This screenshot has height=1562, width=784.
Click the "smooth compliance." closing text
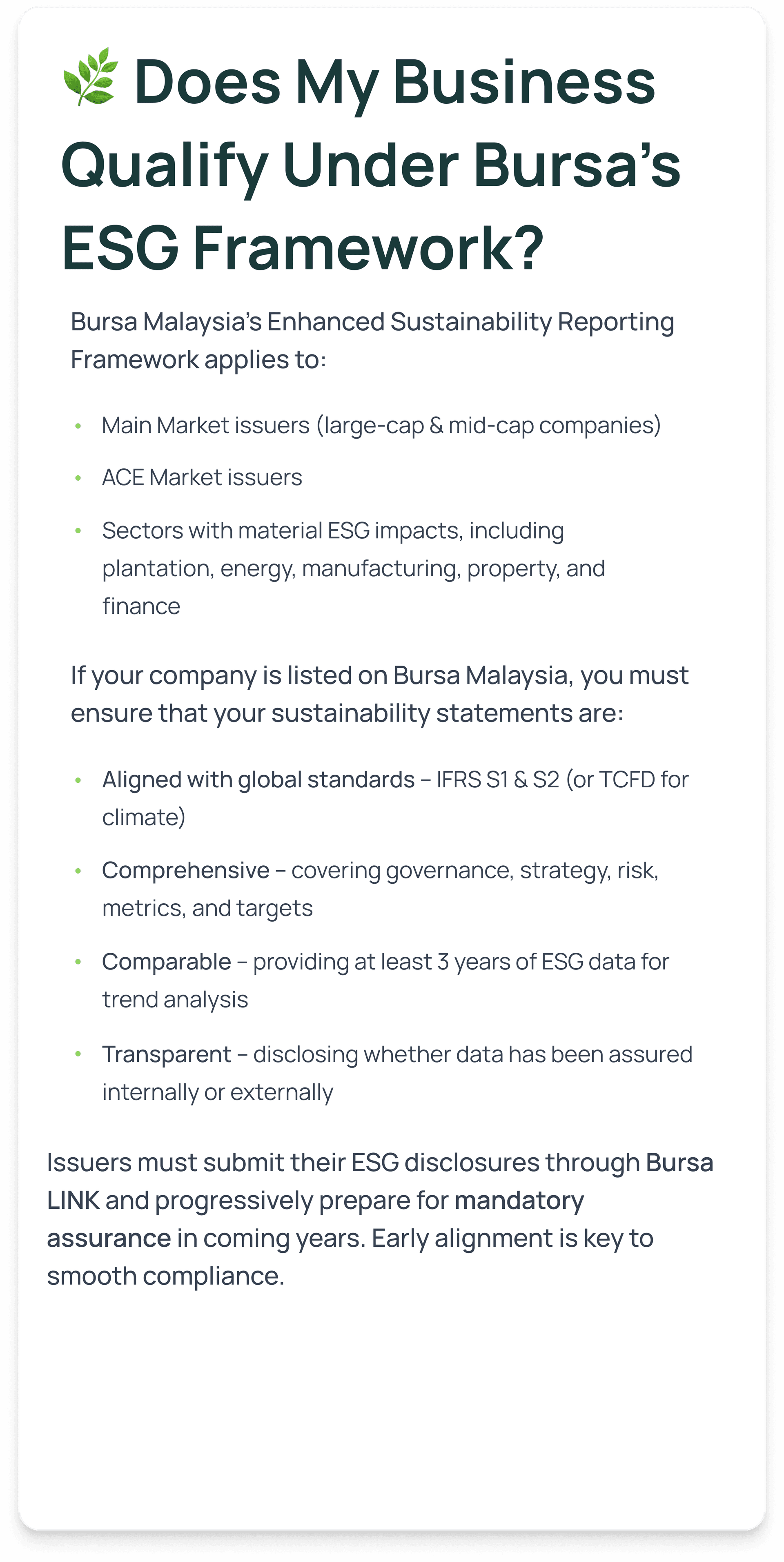(165, 1276)
